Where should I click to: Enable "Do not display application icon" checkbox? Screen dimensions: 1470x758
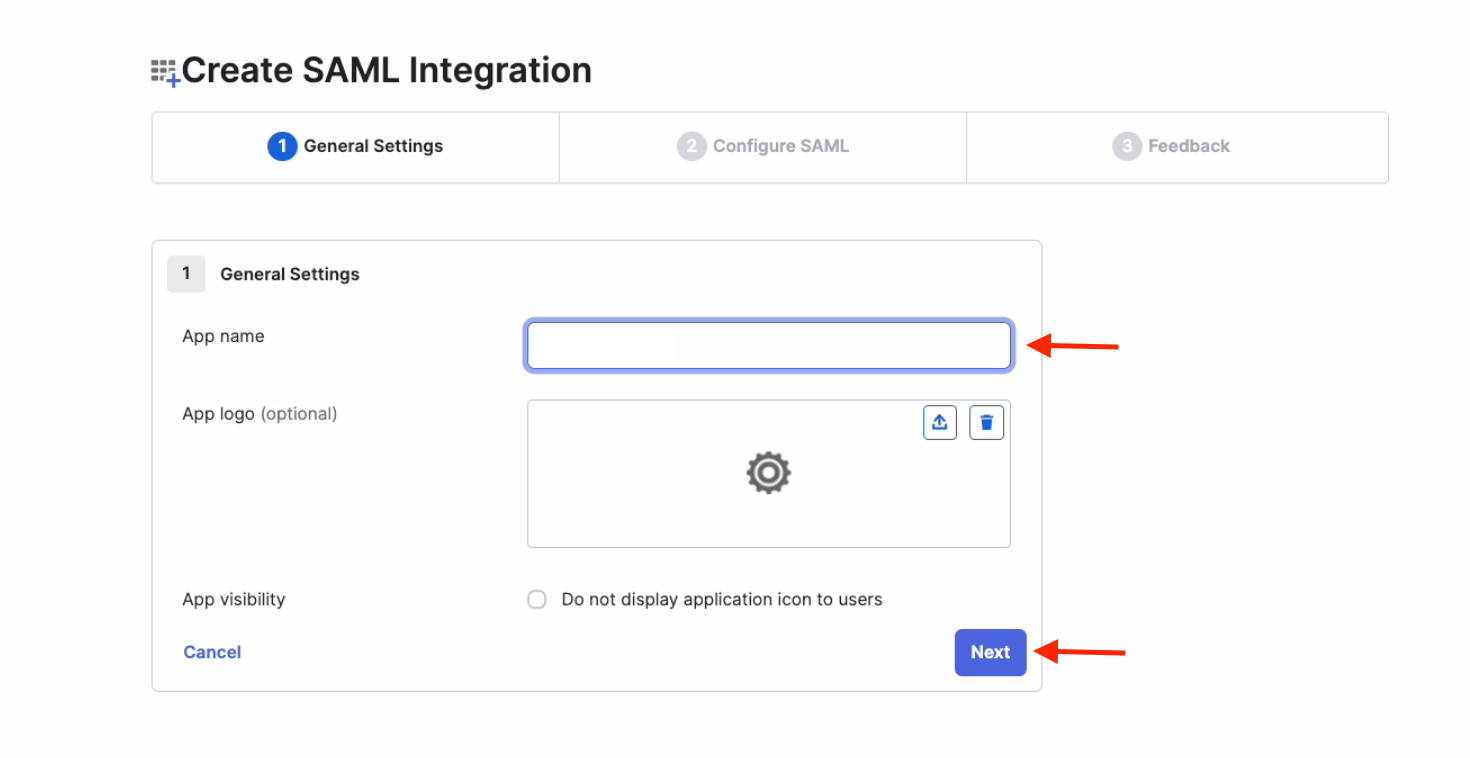[537, 600]
